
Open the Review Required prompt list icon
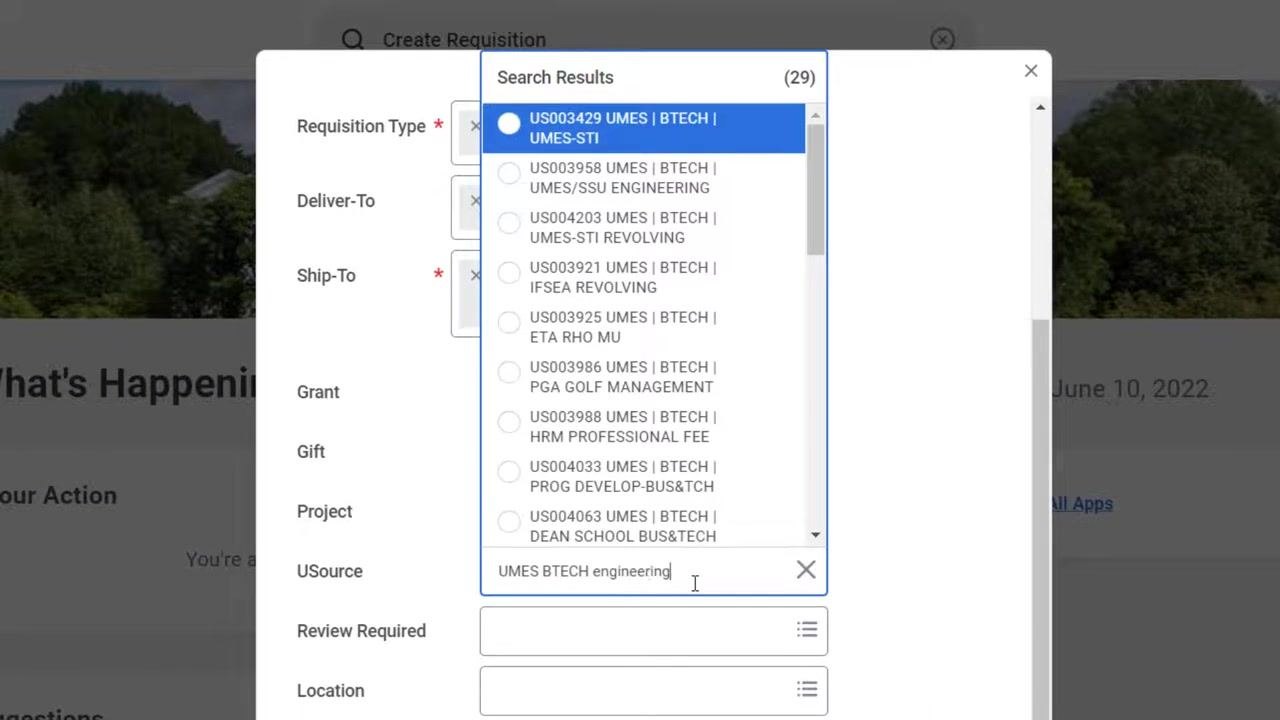[807, 630]
